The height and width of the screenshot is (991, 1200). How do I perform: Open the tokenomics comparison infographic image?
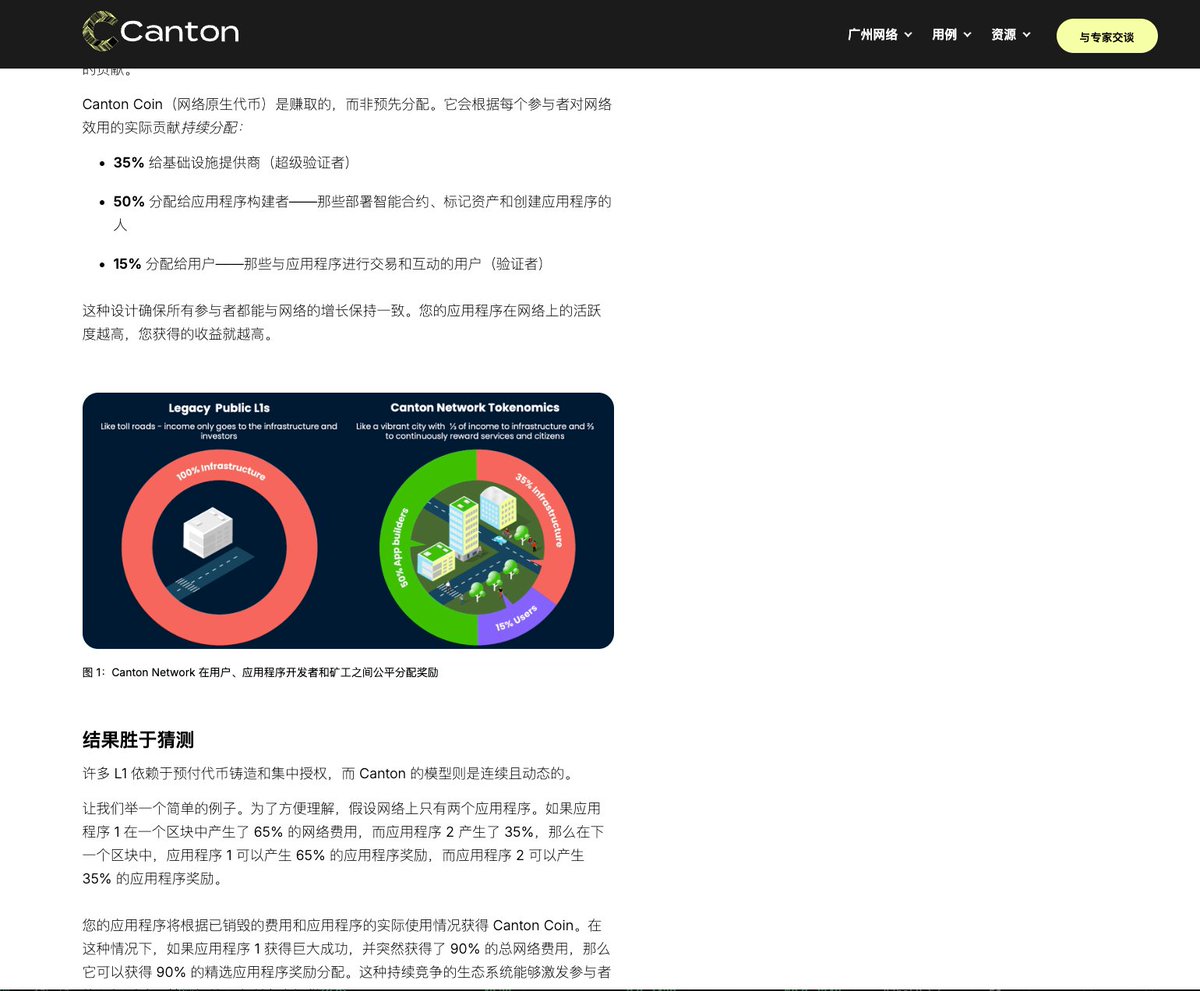(348, 520)
